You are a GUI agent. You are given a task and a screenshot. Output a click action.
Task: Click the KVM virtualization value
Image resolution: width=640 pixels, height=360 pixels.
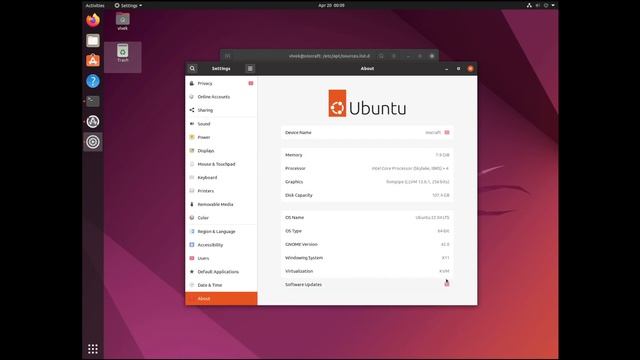coord(444,271)
